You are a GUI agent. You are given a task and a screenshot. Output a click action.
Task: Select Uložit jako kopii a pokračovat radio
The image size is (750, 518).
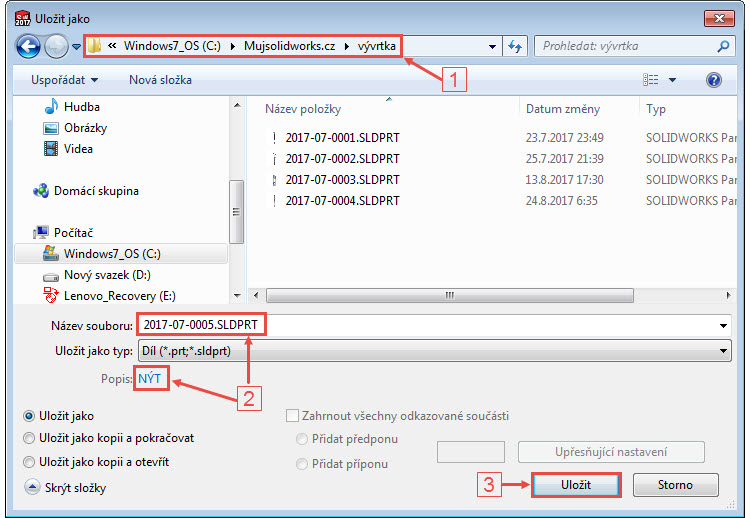[29, 438]
